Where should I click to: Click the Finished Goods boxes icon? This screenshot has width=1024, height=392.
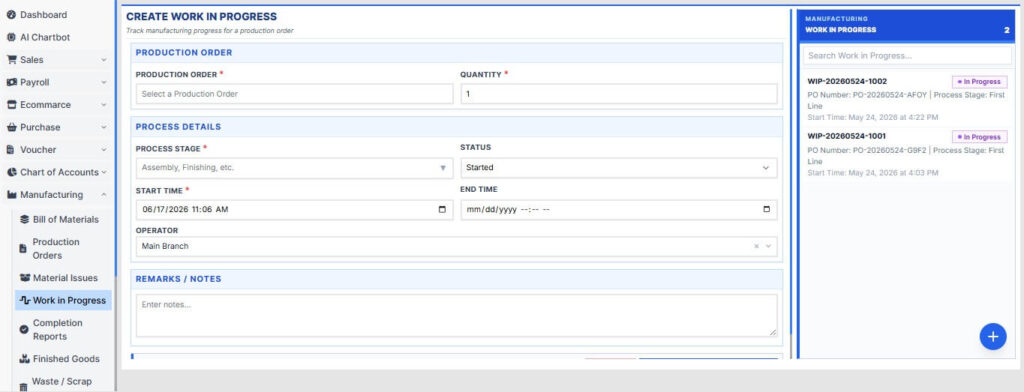point(25,359)
